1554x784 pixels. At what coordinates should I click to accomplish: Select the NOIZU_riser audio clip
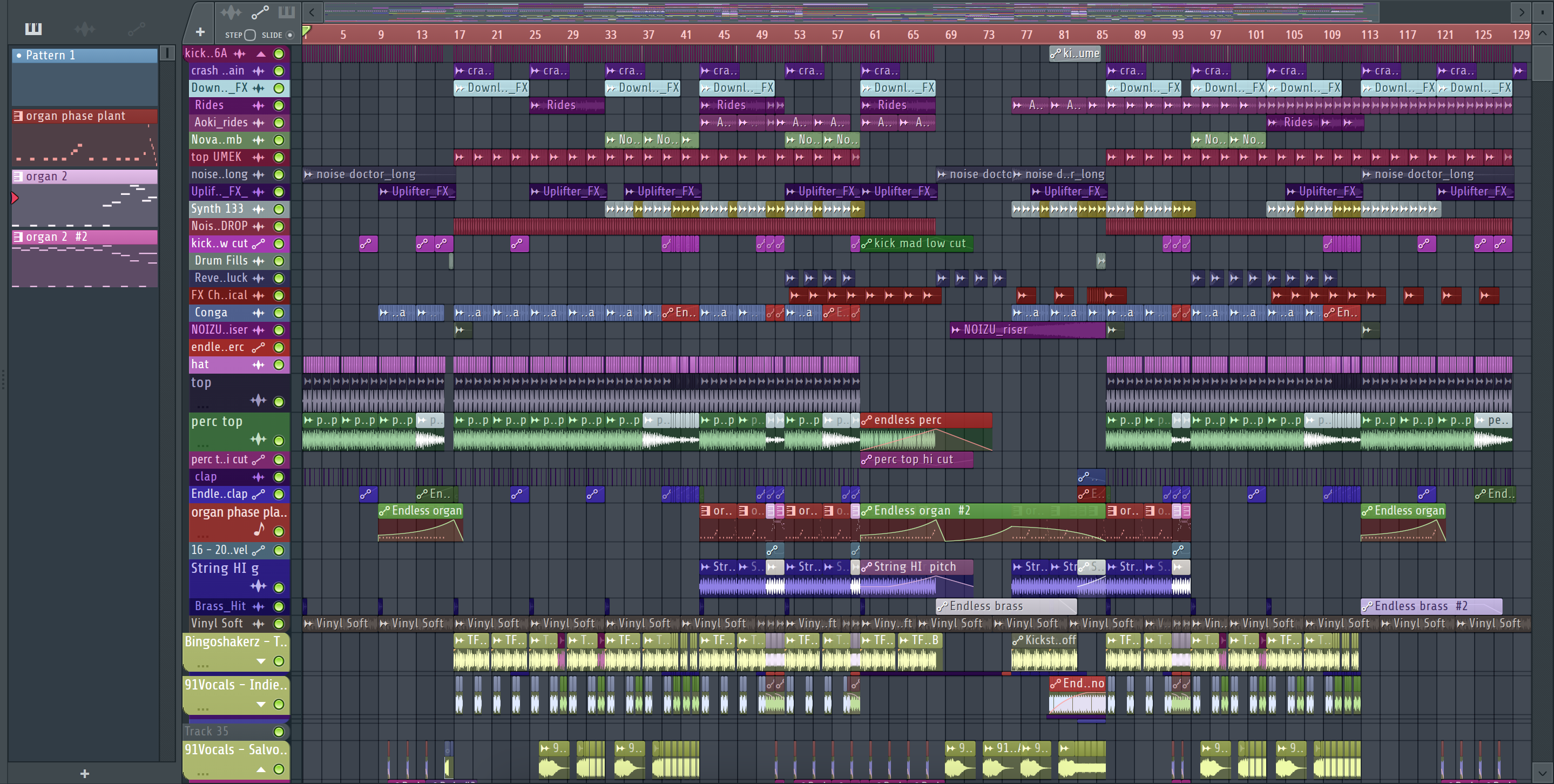pos(1028,330)
